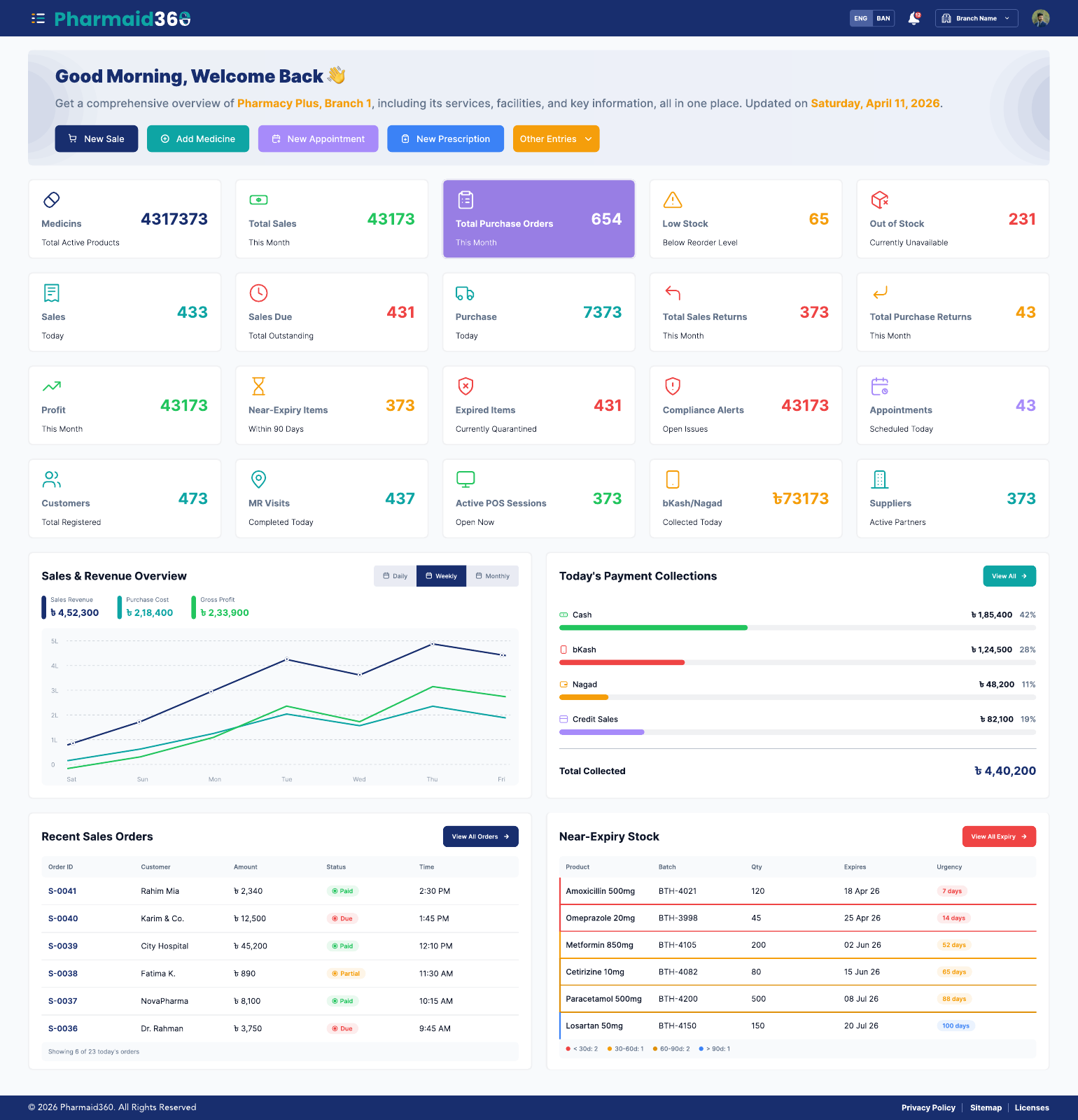
Task: Click View All payment collections button
Action: 1009,576
